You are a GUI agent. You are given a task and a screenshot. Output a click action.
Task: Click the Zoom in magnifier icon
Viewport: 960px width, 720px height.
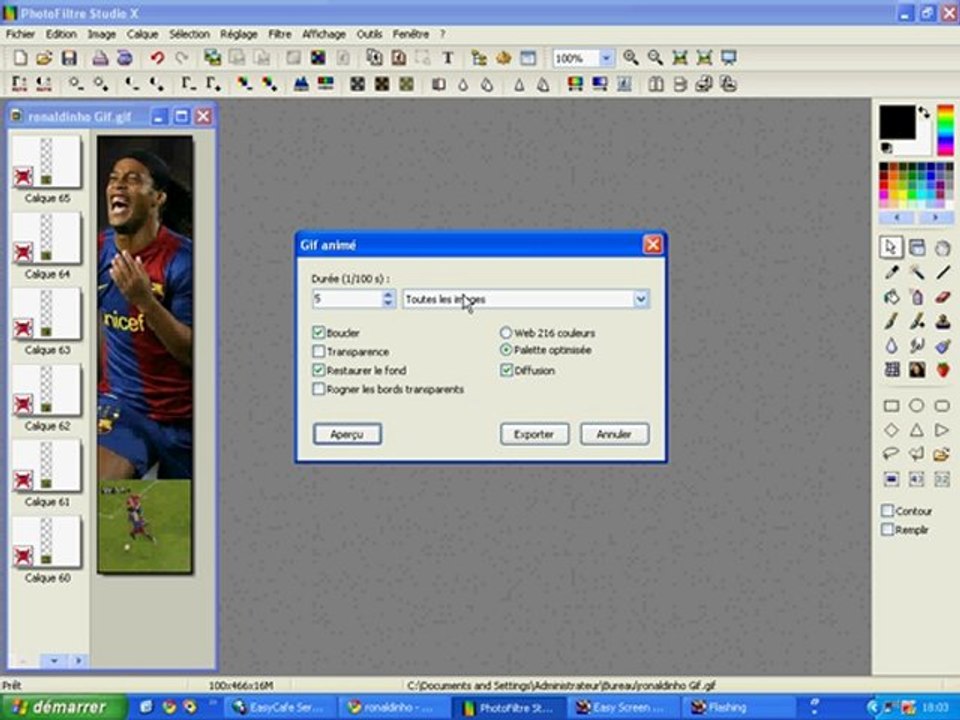click(631, 58)
